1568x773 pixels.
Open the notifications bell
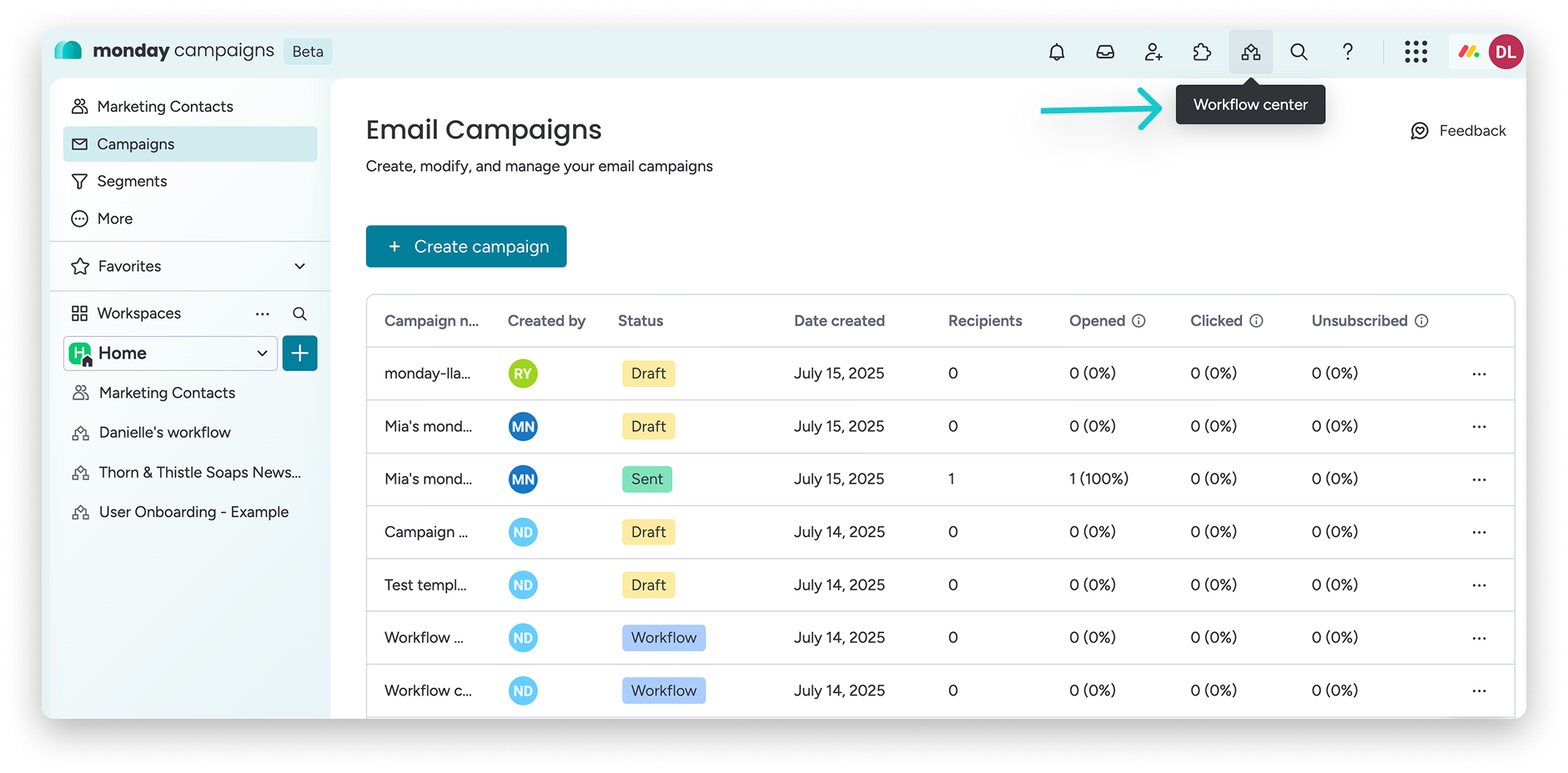click(1057, 52)
